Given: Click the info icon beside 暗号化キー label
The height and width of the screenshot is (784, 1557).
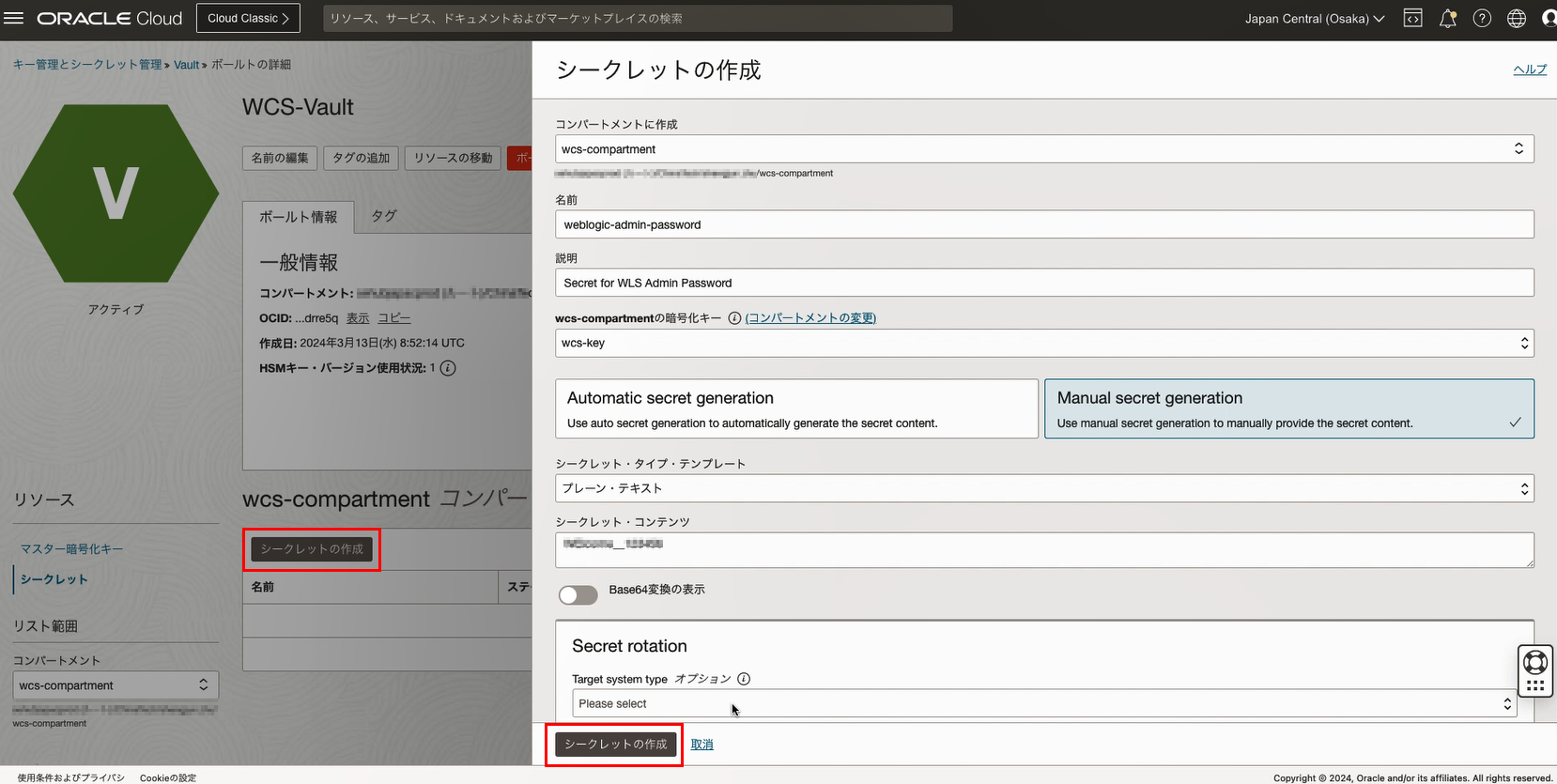Looking at the screenshot, I should (734, 318).
